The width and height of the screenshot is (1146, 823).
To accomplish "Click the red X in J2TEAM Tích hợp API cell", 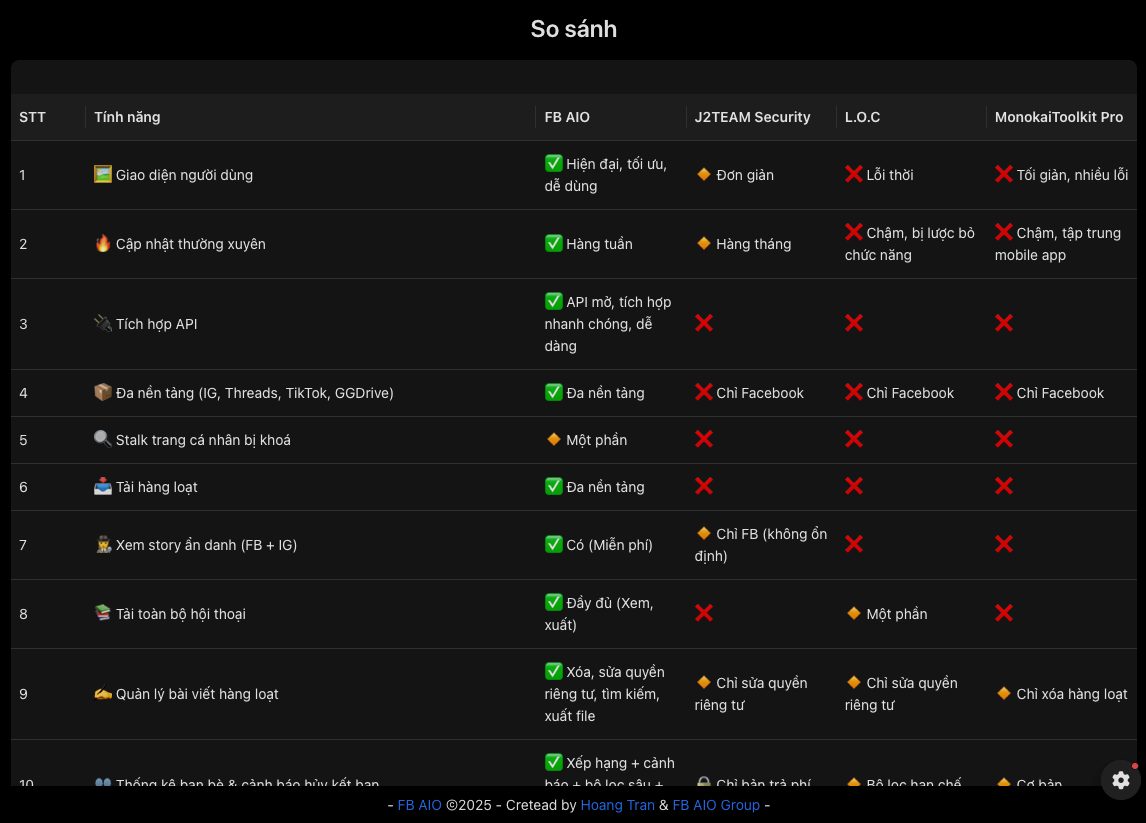I will point(704,323).
